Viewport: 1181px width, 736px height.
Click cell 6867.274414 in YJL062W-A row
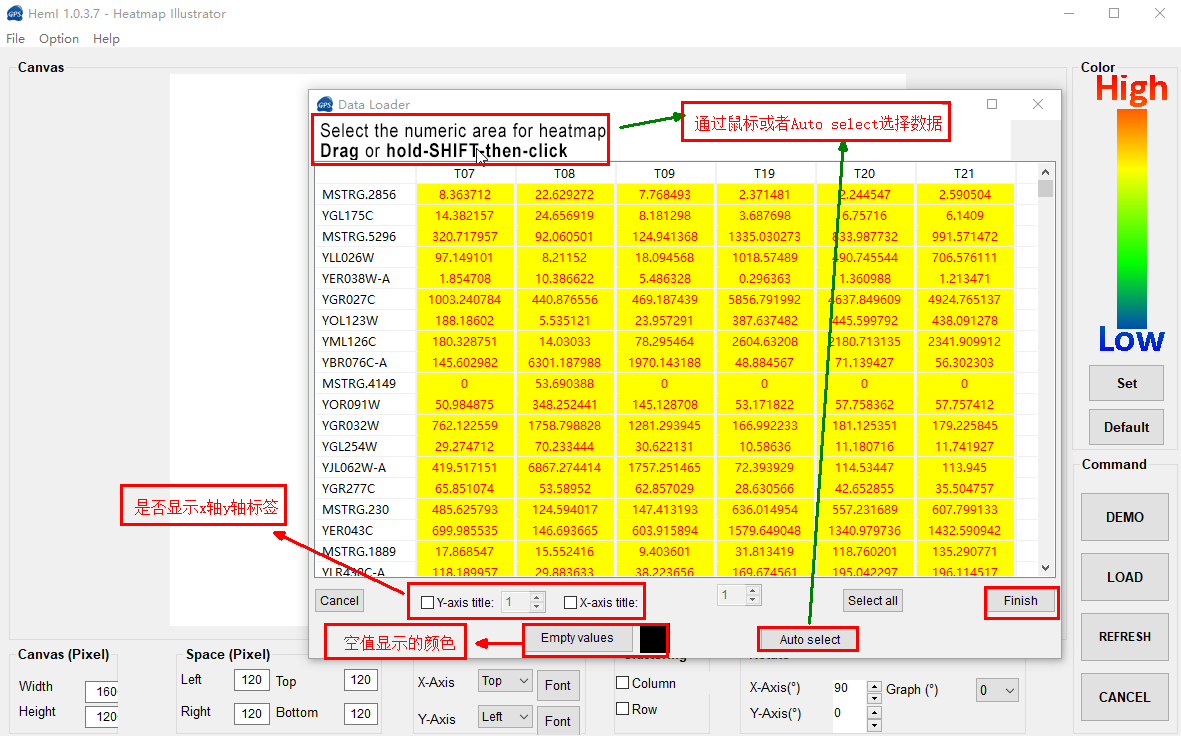click(564, 467)
